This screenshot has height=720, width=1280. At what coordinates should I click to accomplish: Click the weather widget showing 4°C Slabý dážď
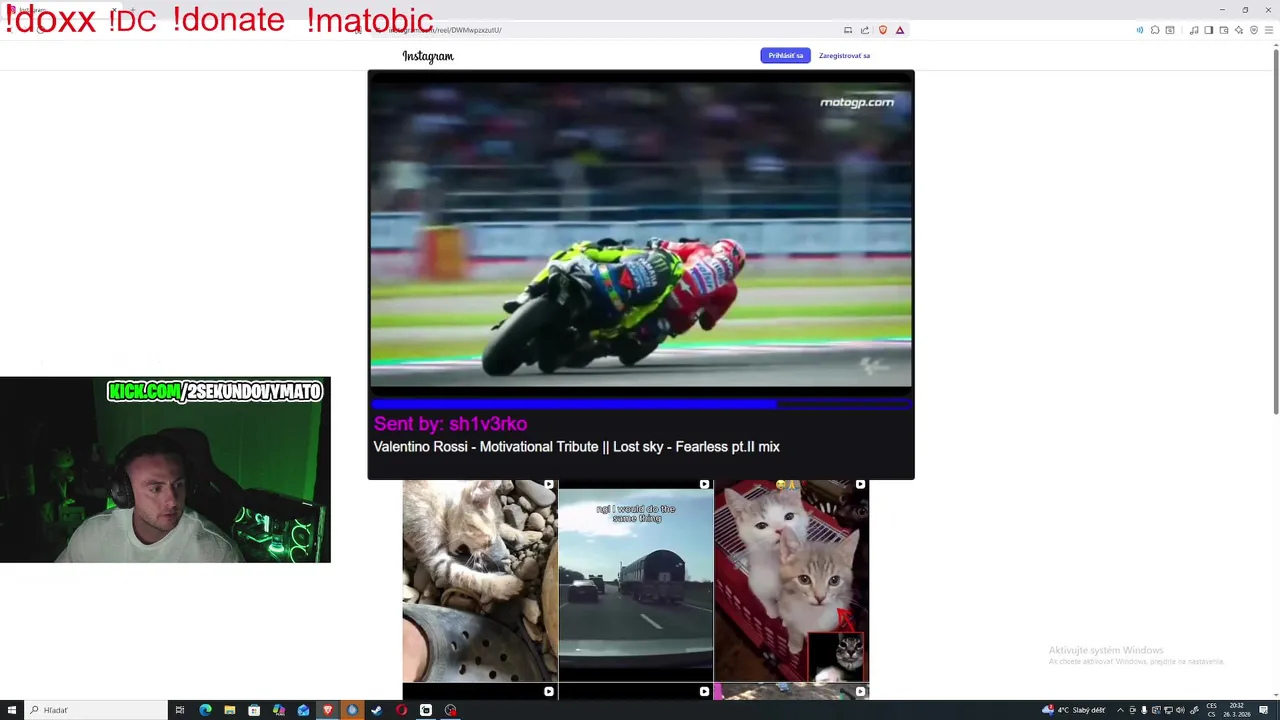(1074, 710)
